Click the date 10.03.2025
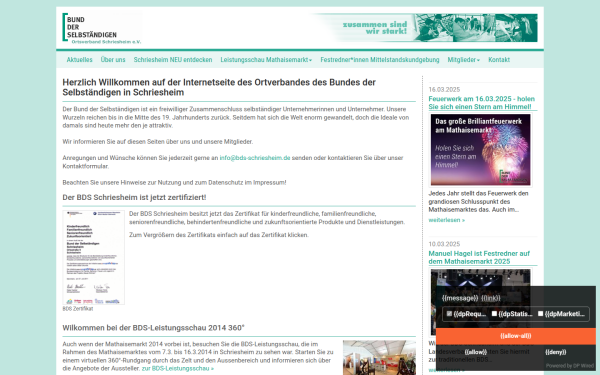The image size is (600, 375). (x=444, y=244)
